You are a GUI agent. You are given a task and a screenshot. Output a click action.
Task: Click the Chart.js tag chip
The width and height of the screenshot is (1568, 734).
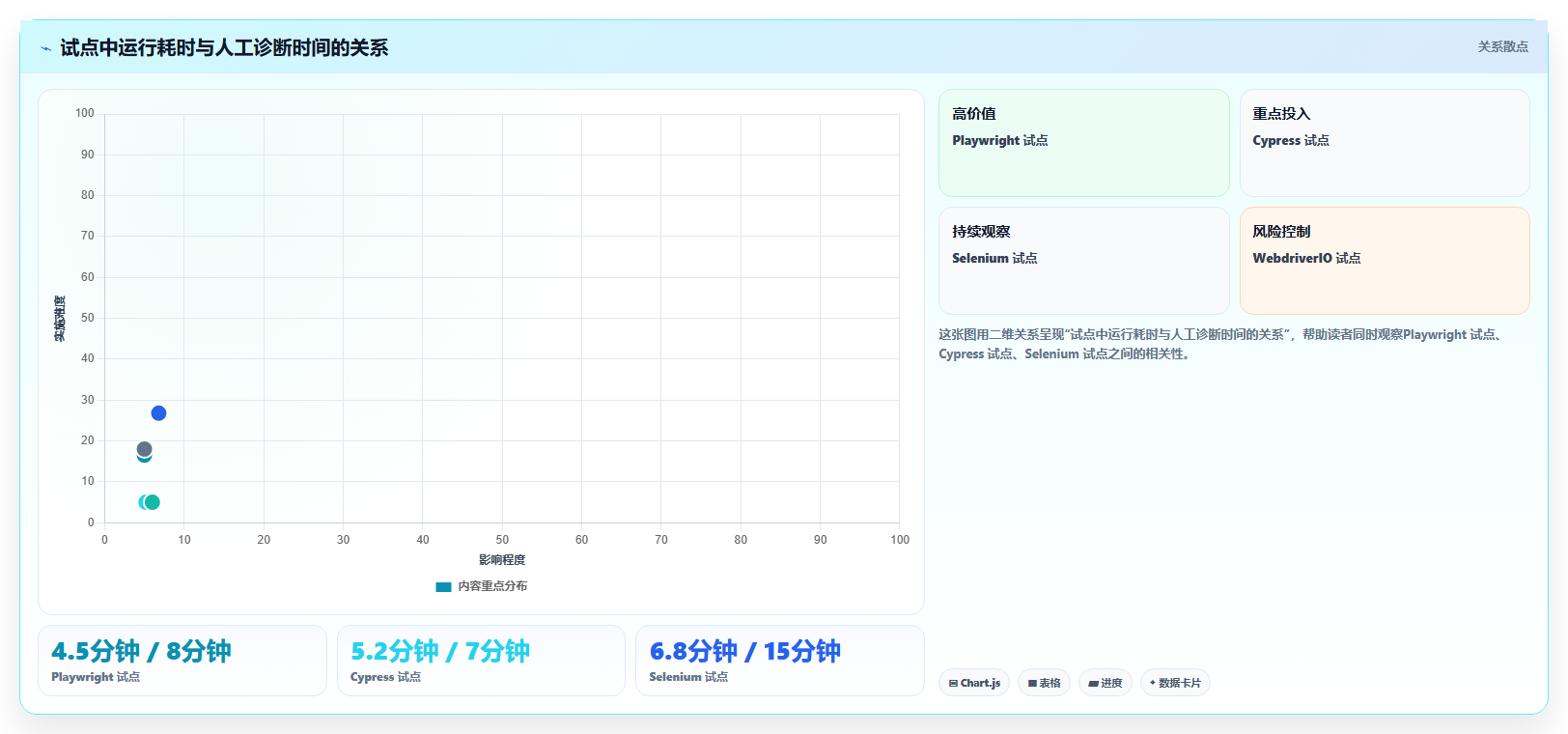(x=974, y=683)
